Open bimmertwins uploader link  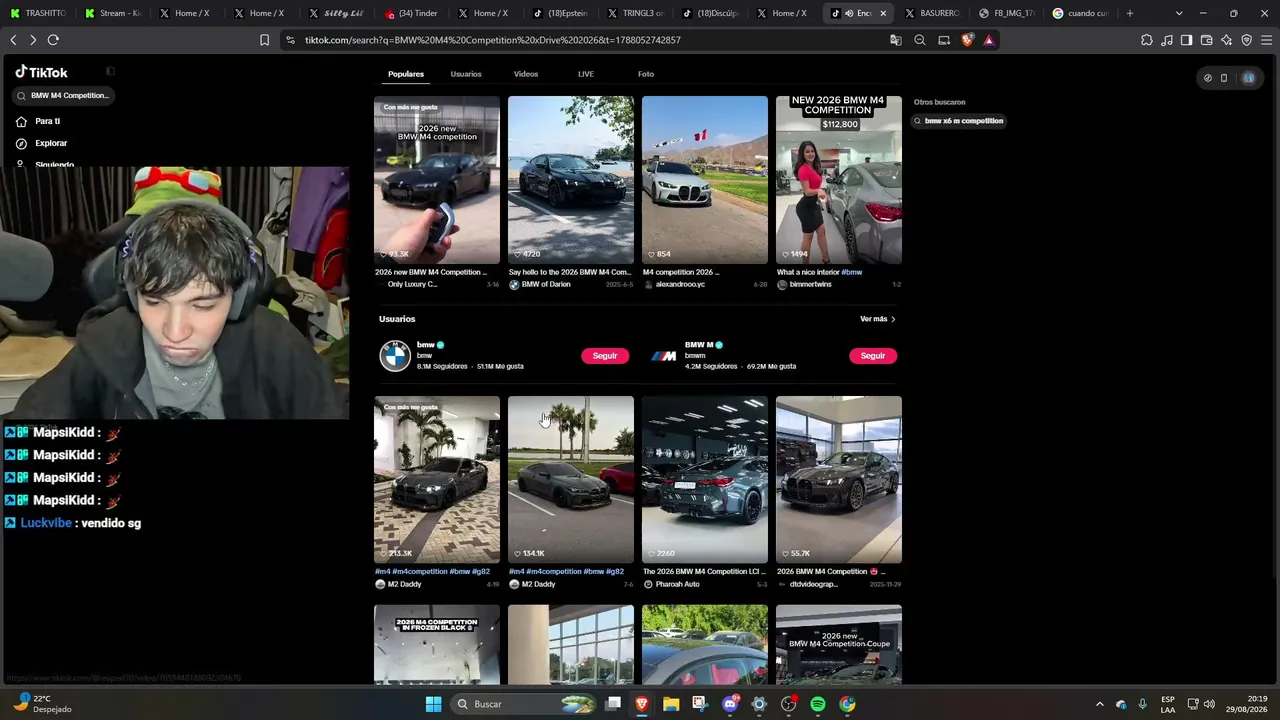[x=810, y=285]
